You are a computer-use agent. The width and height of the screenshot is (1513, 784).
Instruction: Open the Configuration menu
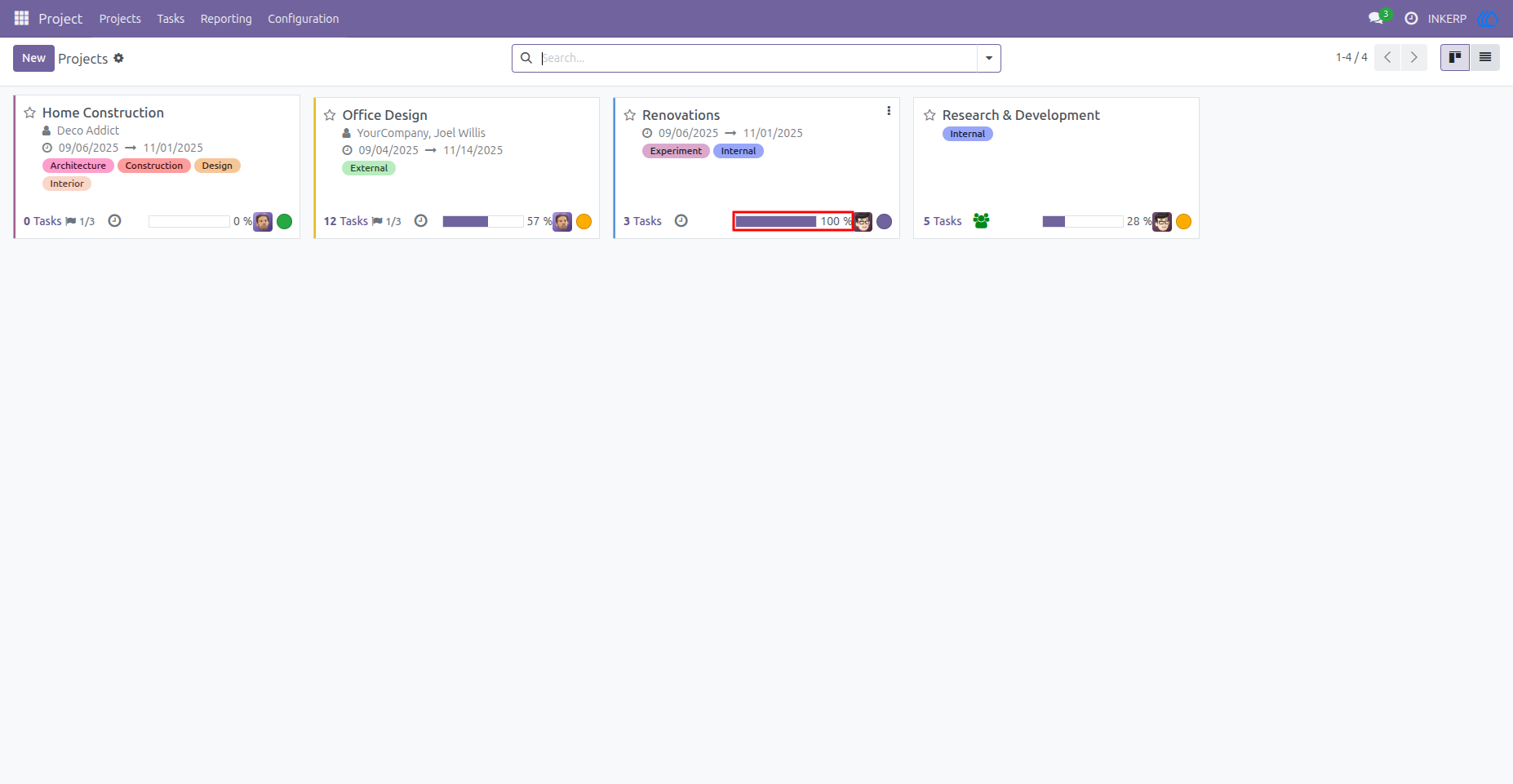pos(304,18)
